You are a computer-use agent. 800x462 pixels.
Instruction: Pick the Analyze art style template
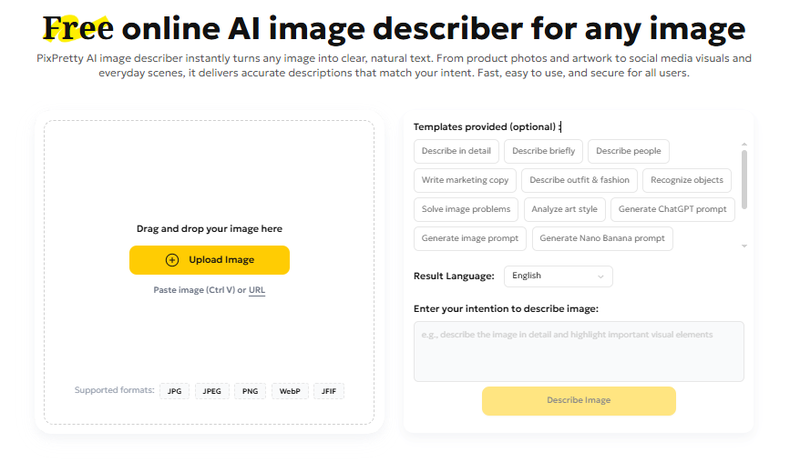tap(564, 210)
